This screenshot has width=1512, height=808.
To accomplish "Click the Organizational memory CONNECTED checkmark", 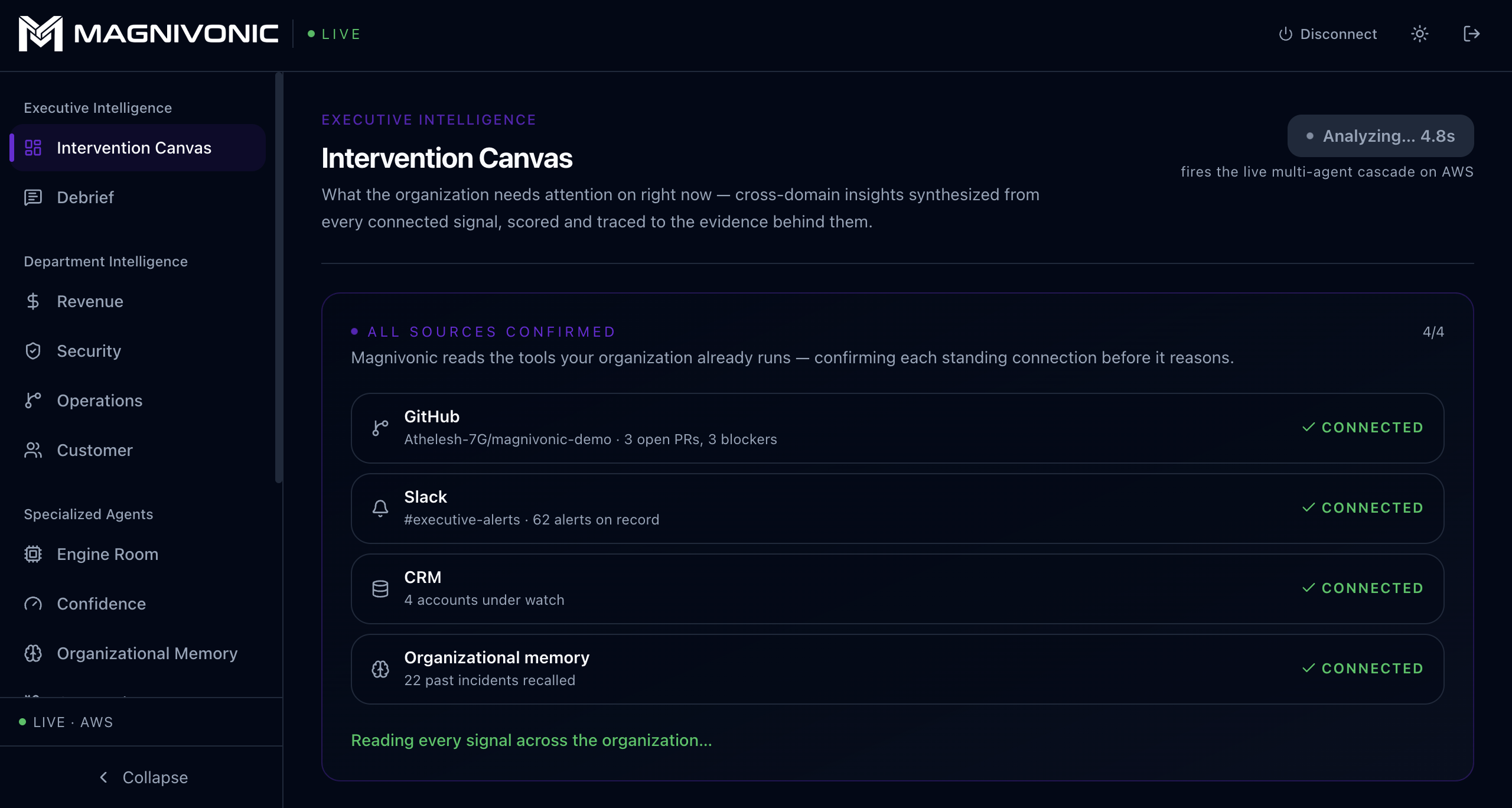I will pos(1309,668).
